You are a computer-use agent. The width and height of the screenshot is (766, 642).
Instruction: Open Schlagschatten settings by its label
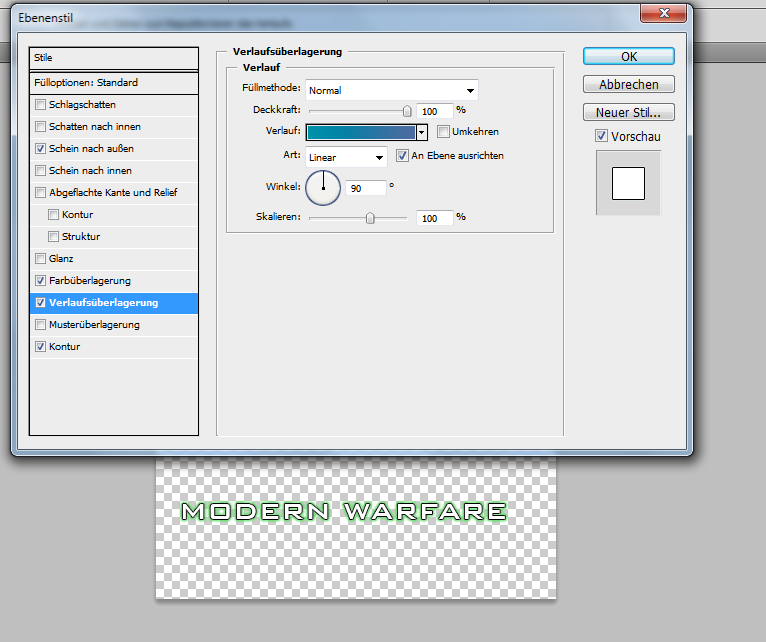(x=82, y=105)
